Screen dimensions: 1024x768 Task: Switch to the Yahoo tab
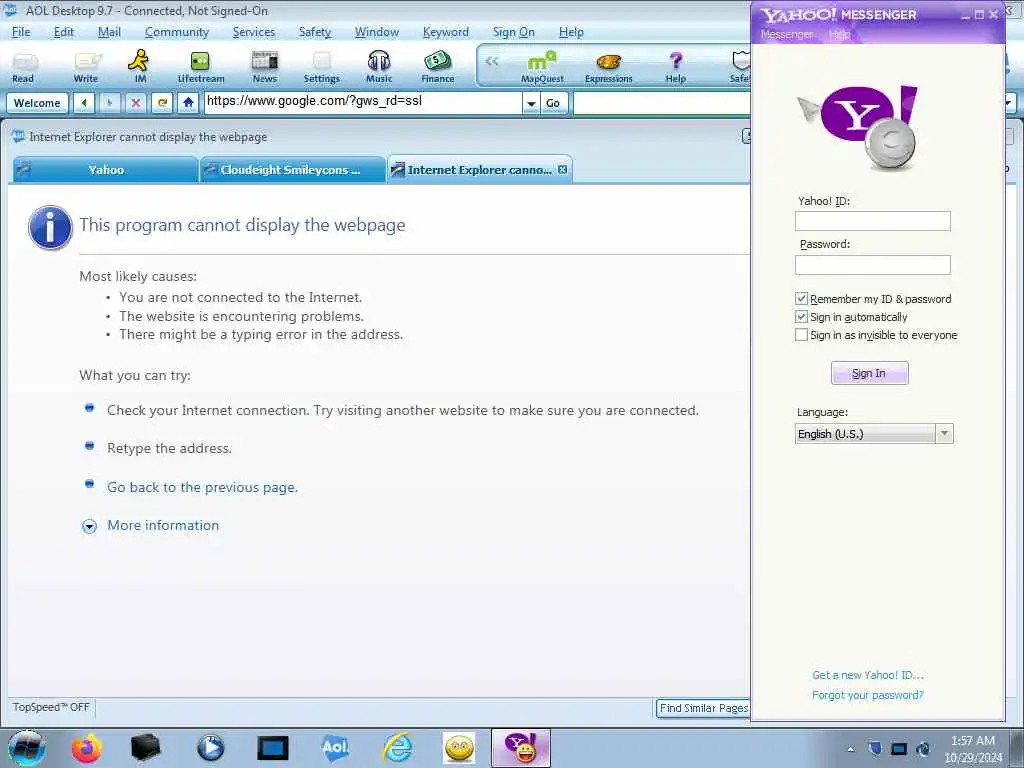[x=106, y=170]
